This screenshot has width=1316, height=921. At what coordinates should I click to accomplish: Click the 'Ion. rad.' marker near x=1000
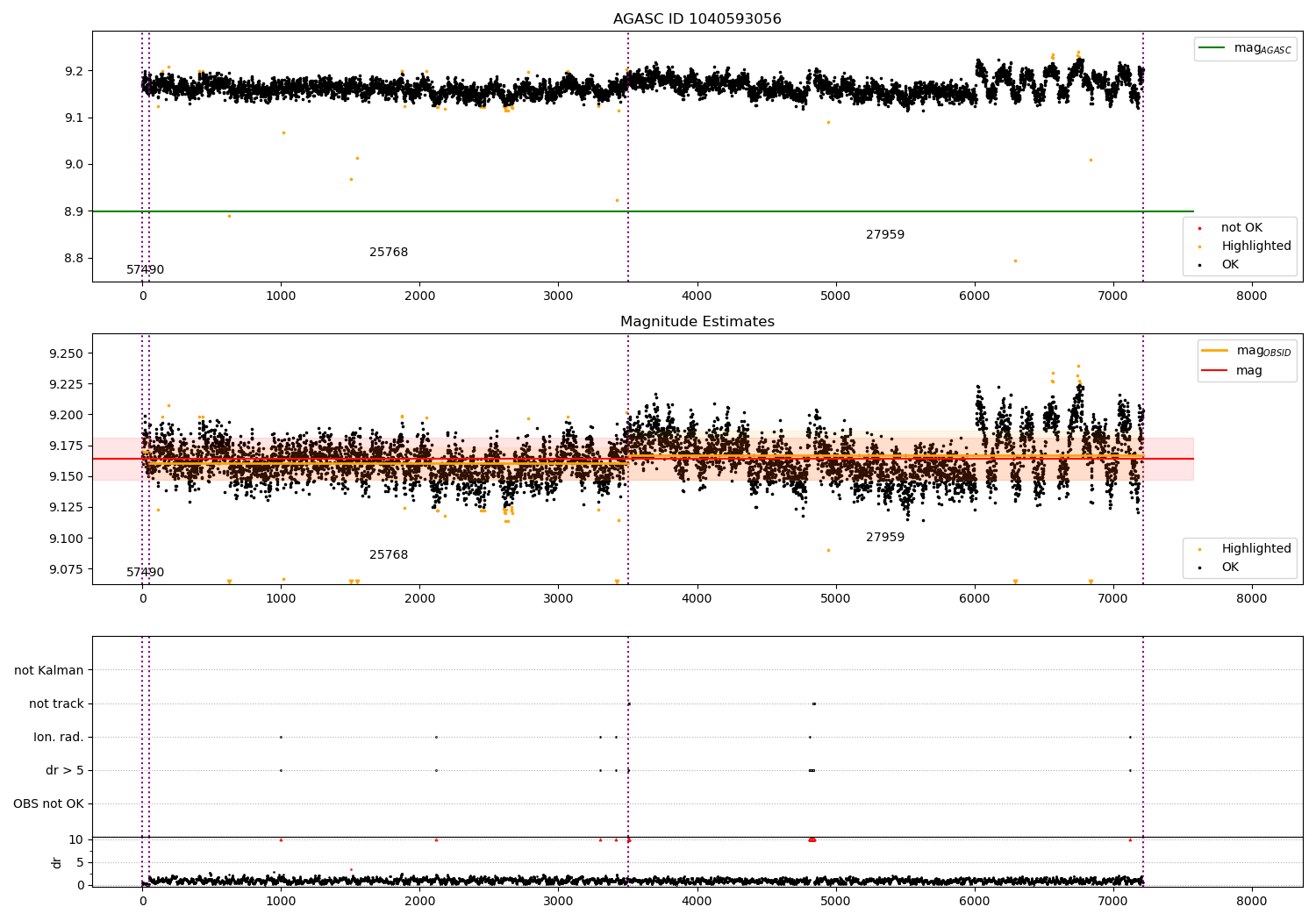tap(281, 737)
